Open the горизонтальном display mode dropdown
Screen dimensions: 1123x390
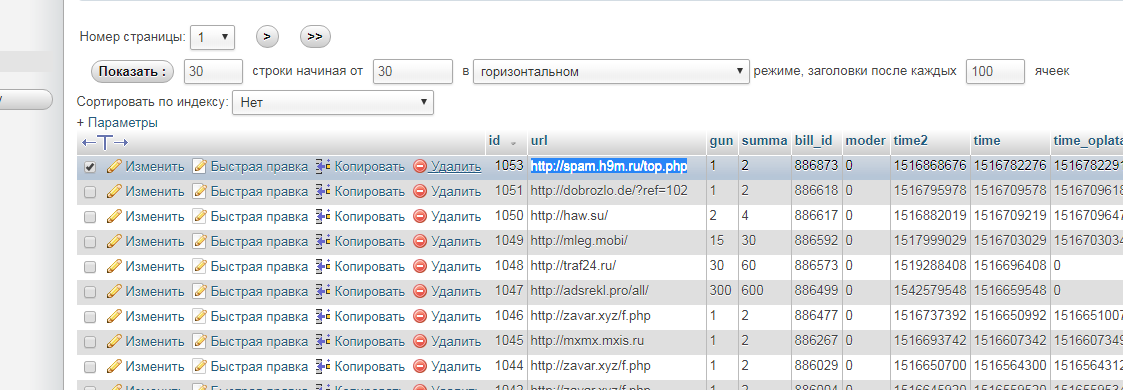611,72
